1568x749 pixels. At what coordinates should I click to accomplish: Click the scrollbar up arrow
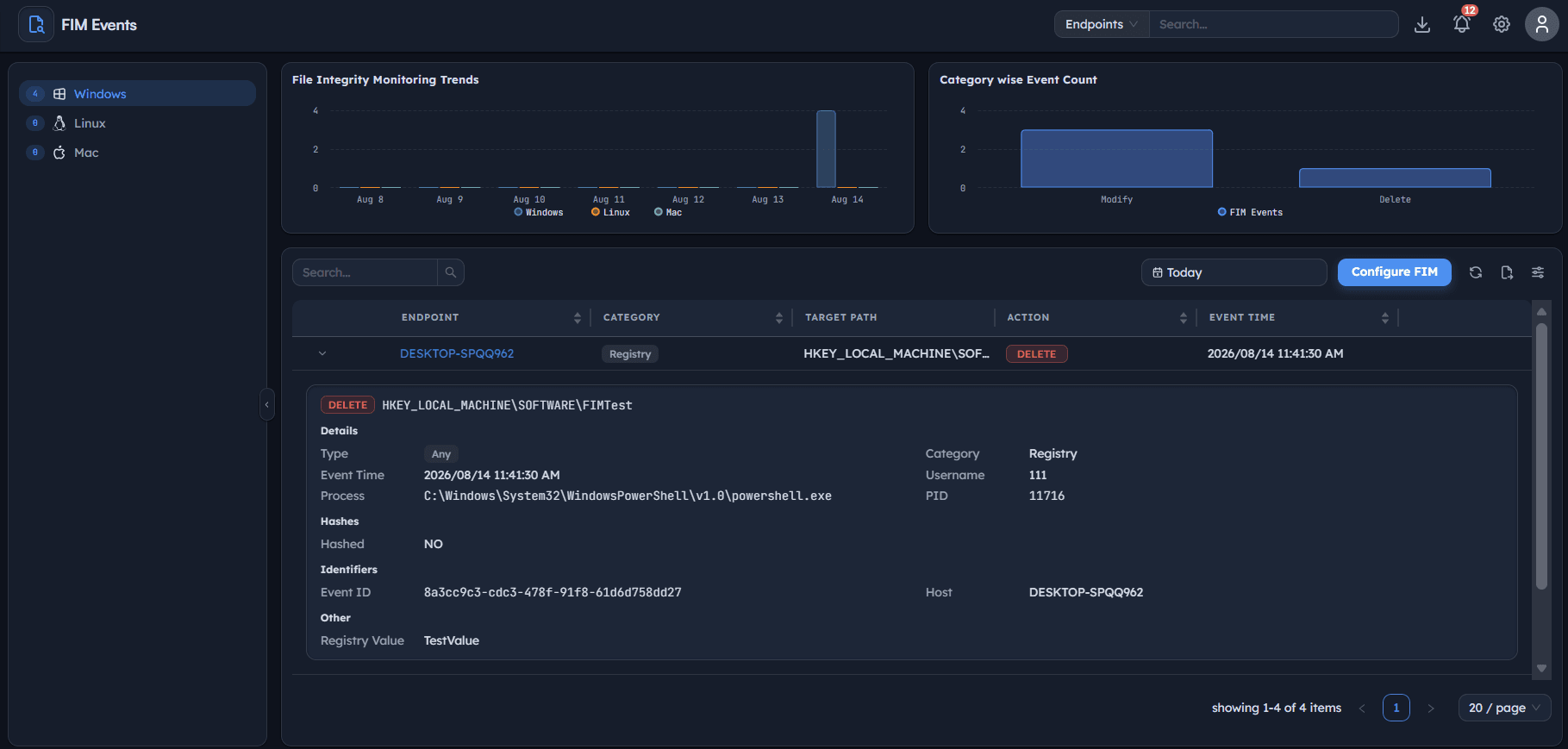click(1541, 311)
